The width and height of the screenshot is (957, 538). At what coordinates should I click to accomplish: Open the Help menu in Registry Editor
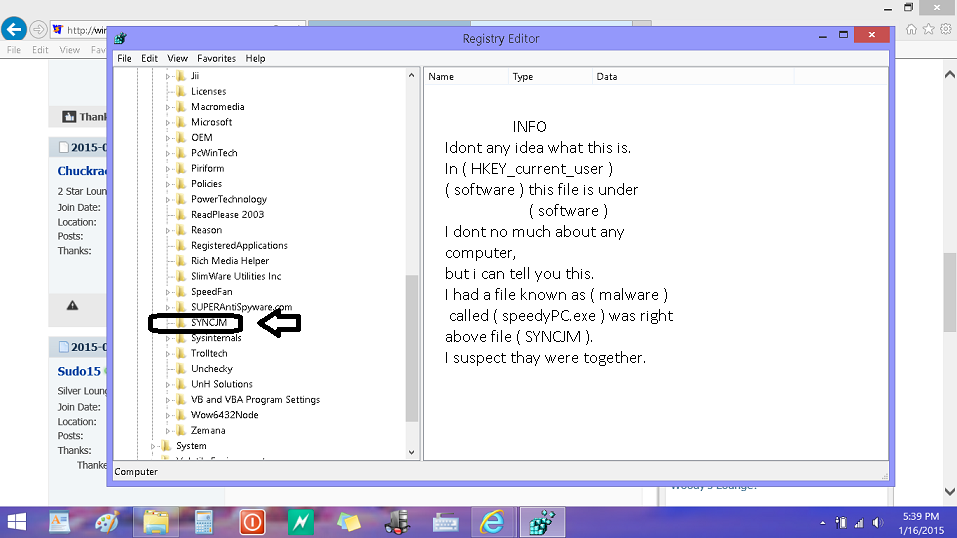point(255,59)
